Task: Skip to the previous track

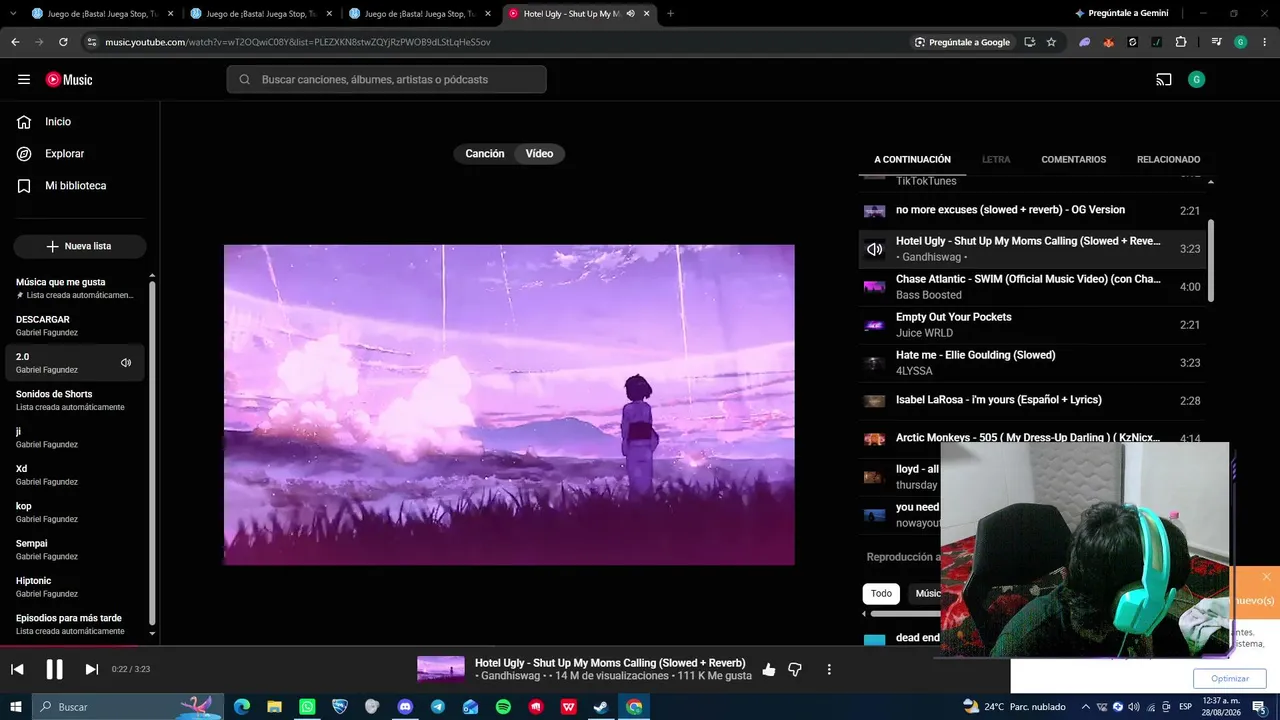Action: click(x=17, y=669)
